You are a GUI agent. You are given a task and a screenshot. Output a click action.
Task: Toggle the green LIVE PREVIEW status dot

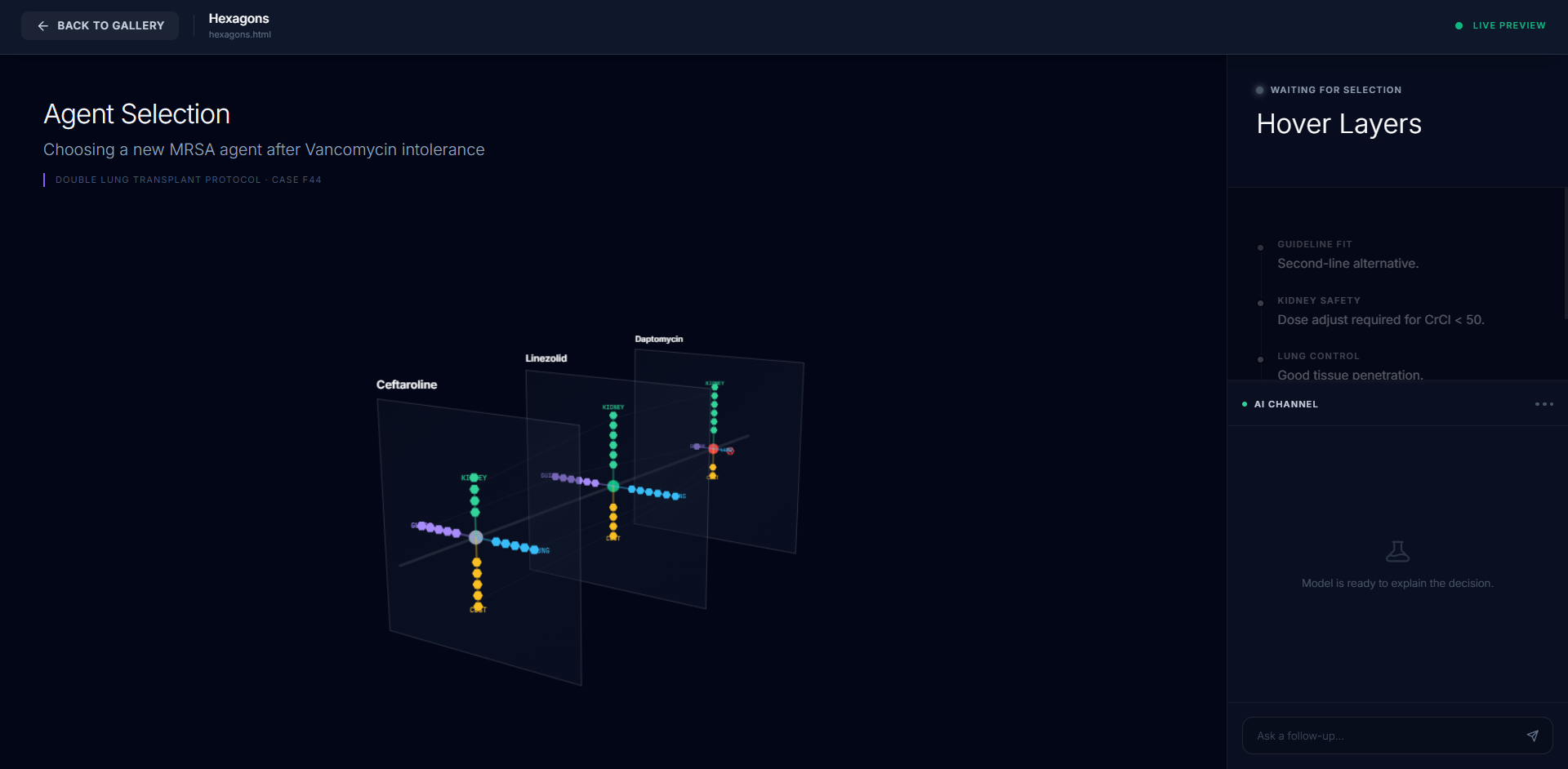pyautogui.click(x=1459, y=25)
